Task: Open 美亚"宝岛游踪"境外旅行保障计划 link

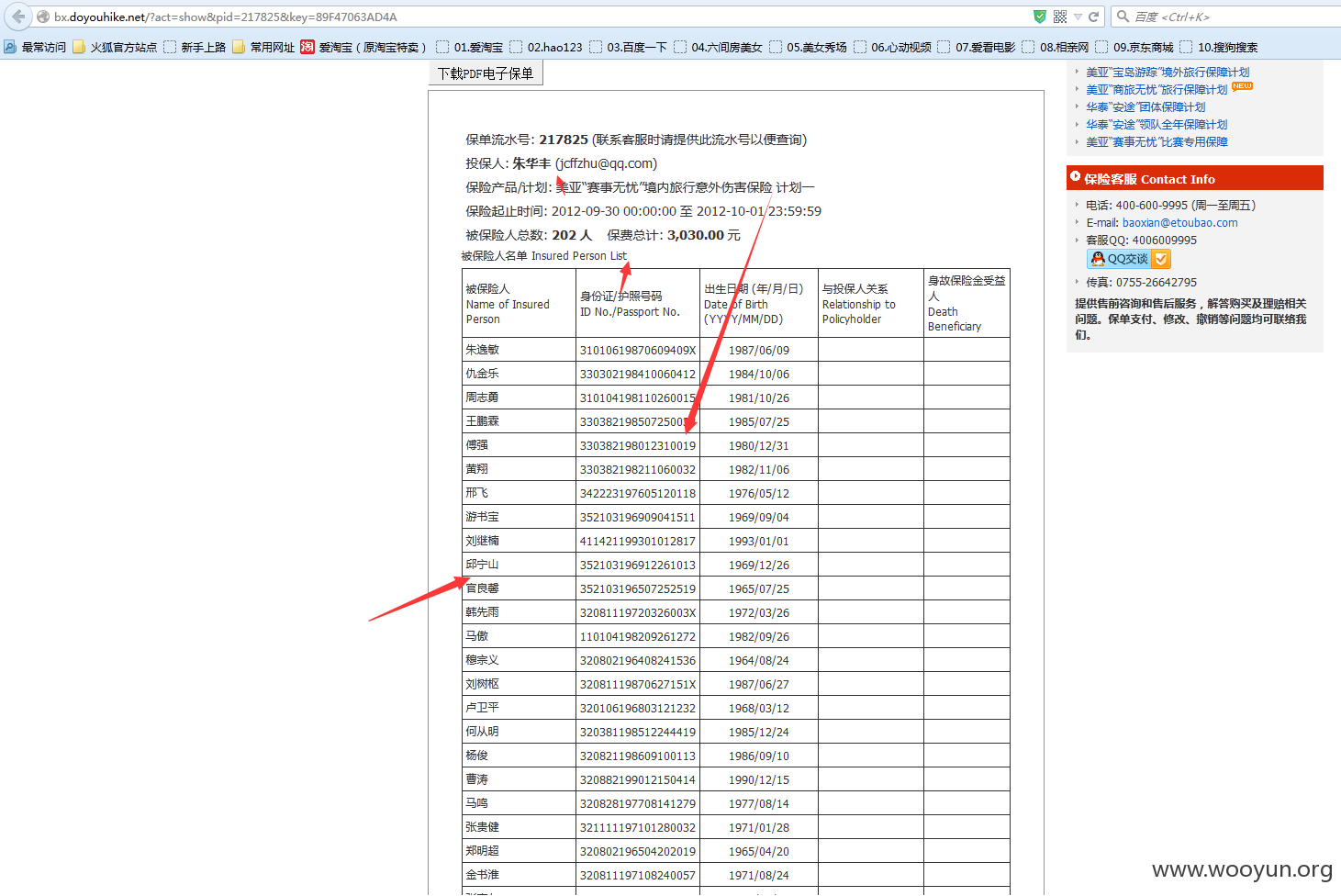Action: point(1168,72)
